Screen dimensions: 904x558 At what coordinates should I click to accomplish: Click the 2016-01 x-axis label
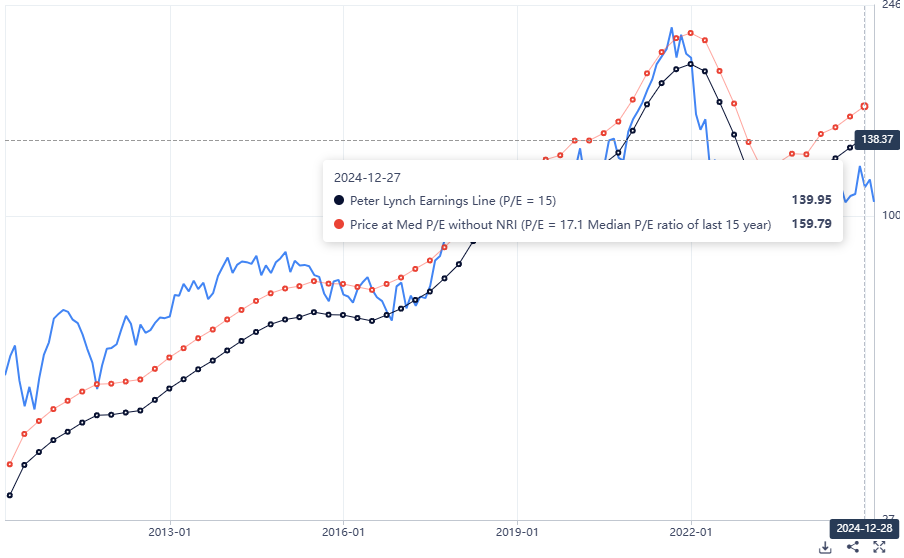[x=343, y=532]
